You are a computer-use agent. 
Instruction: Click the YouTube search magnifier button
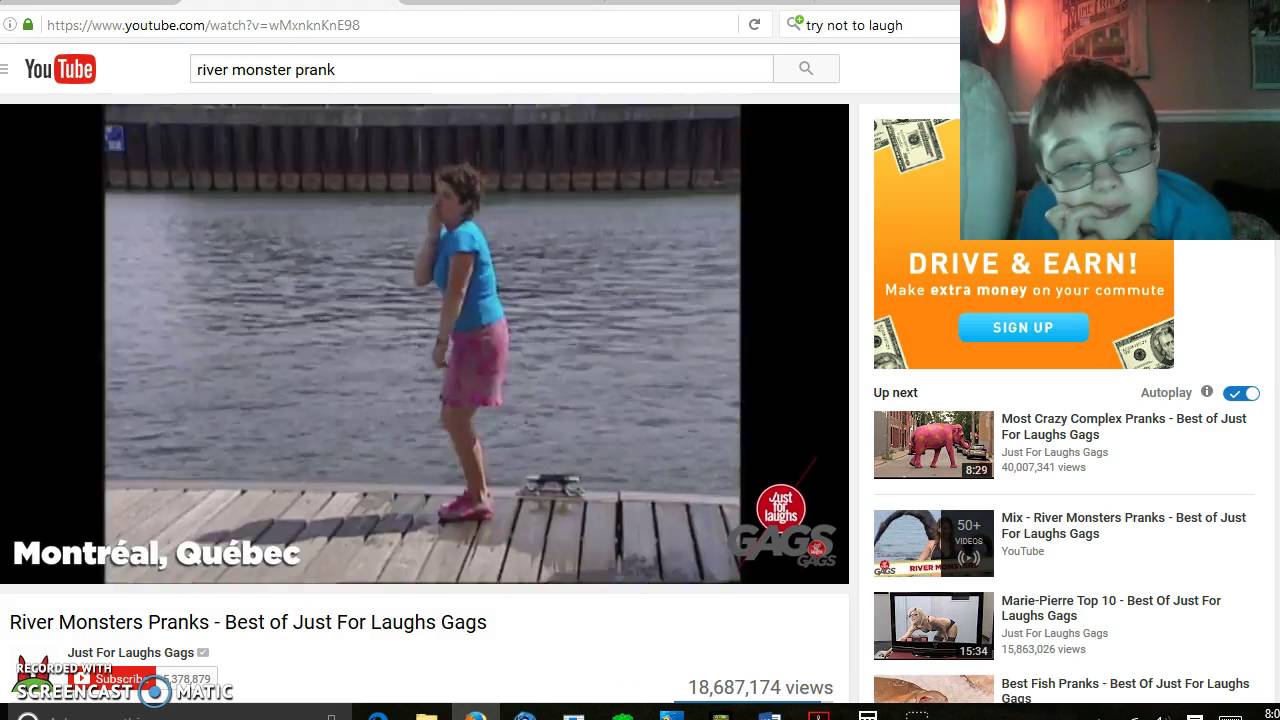click(x=806, y=69)
